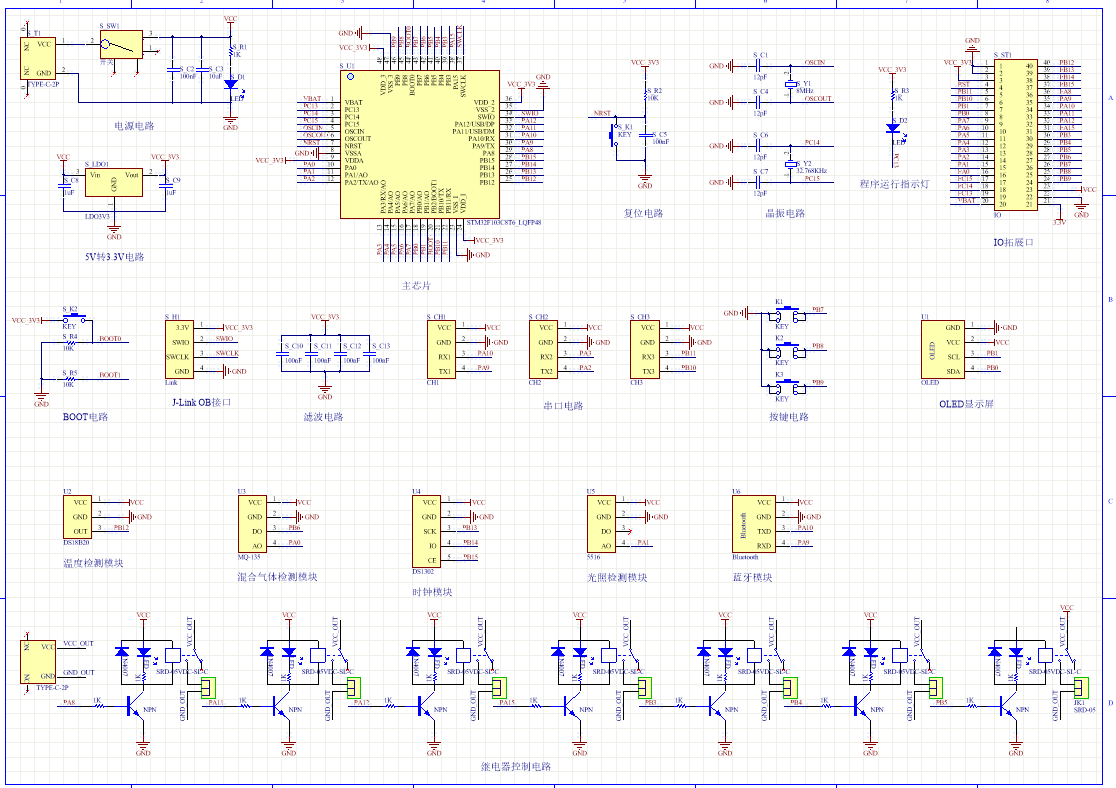This screenshot has width=1116, height=788.
Task: Select the S_D2 LED diode symbol
Action: coord(892,128)
